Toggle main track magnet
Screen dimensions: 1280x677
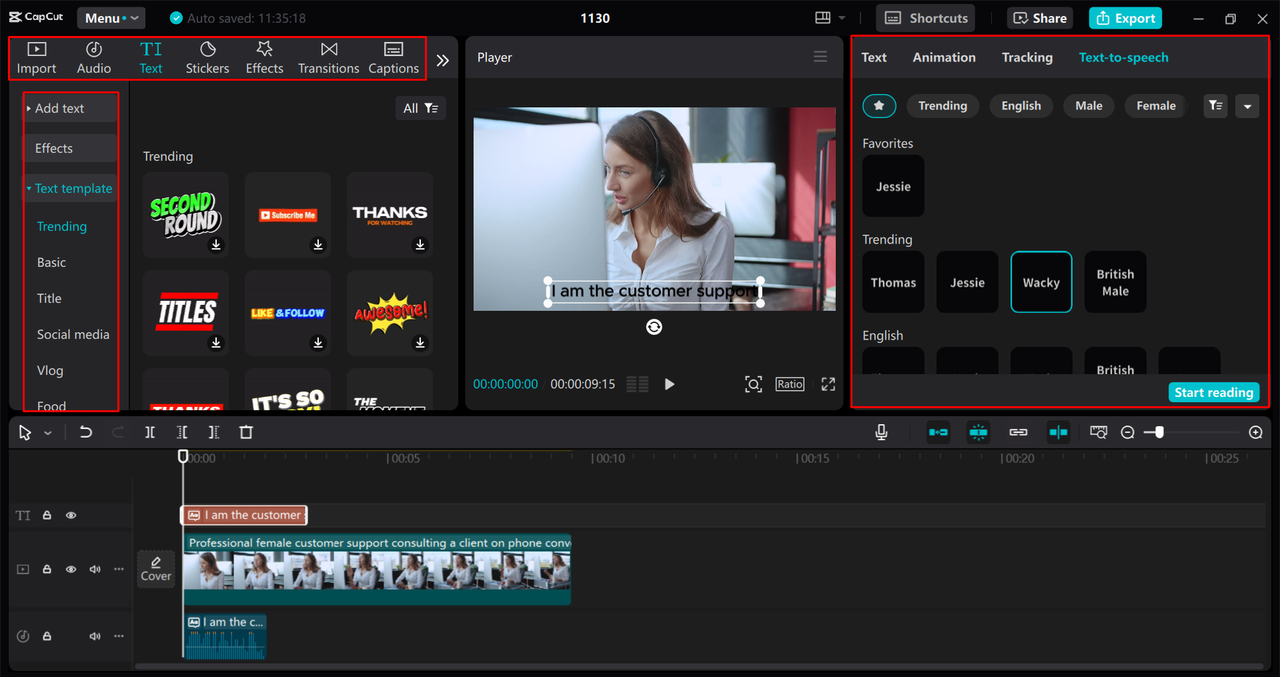(938, 432)
